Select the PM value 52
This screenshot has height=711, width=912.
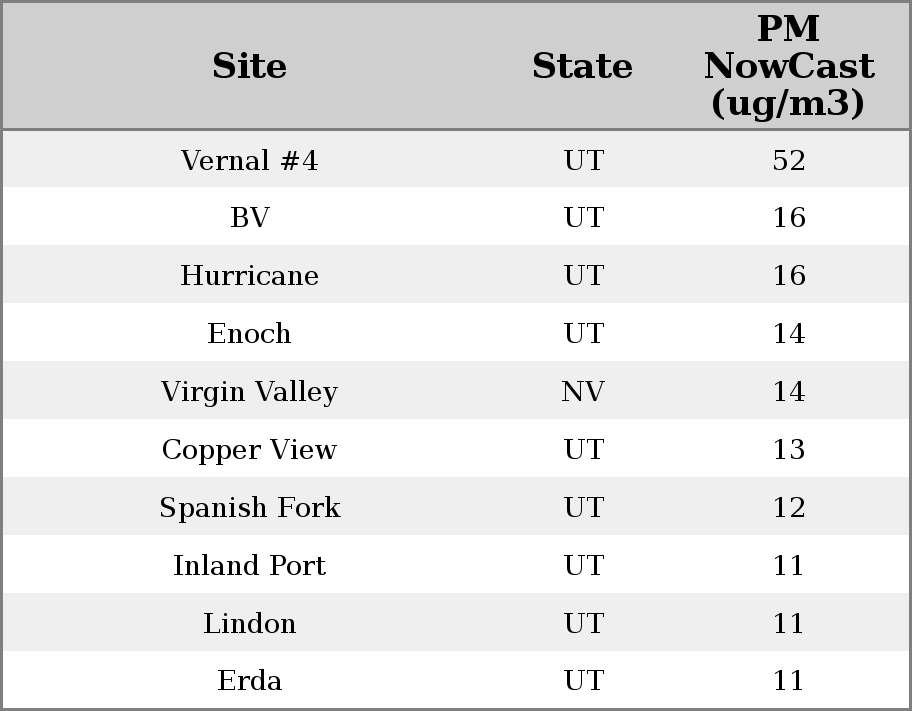(x=788, y=160)
